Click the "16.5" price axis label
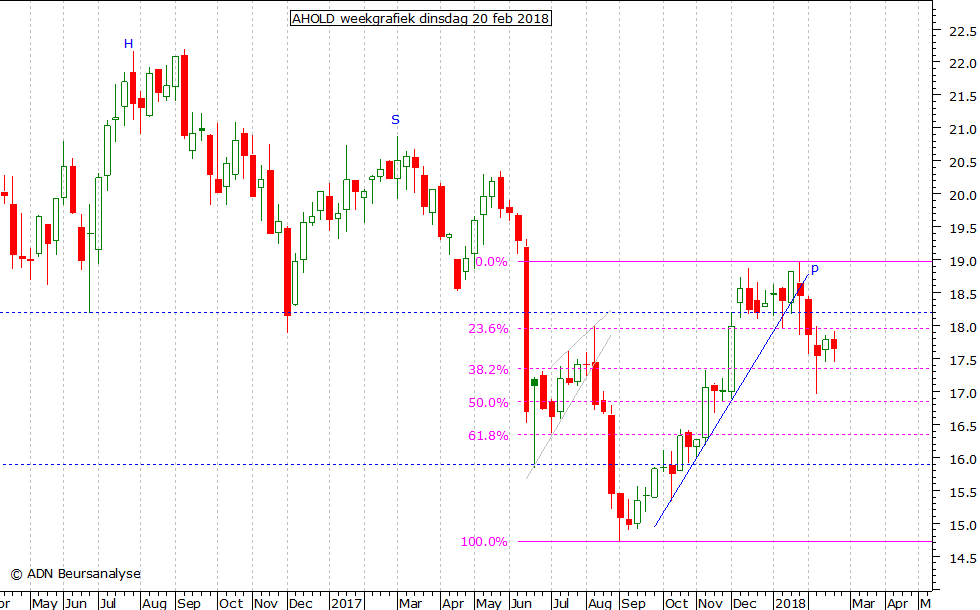 click(962, 427)
